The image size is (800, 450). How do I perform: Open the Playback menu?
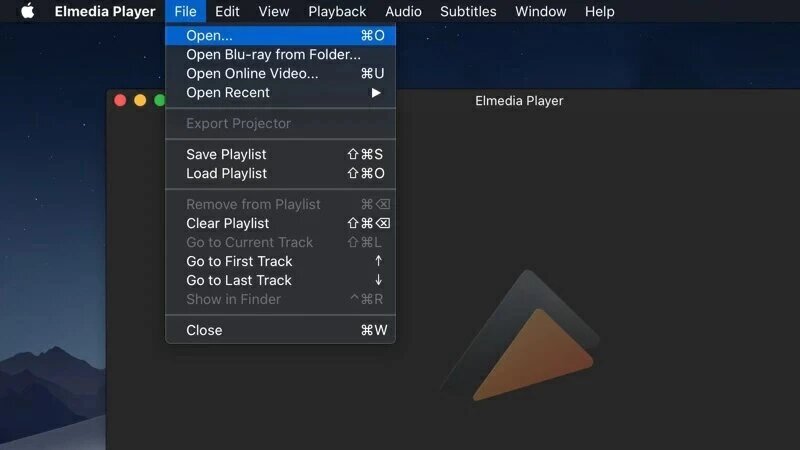[x=337, y=11]
